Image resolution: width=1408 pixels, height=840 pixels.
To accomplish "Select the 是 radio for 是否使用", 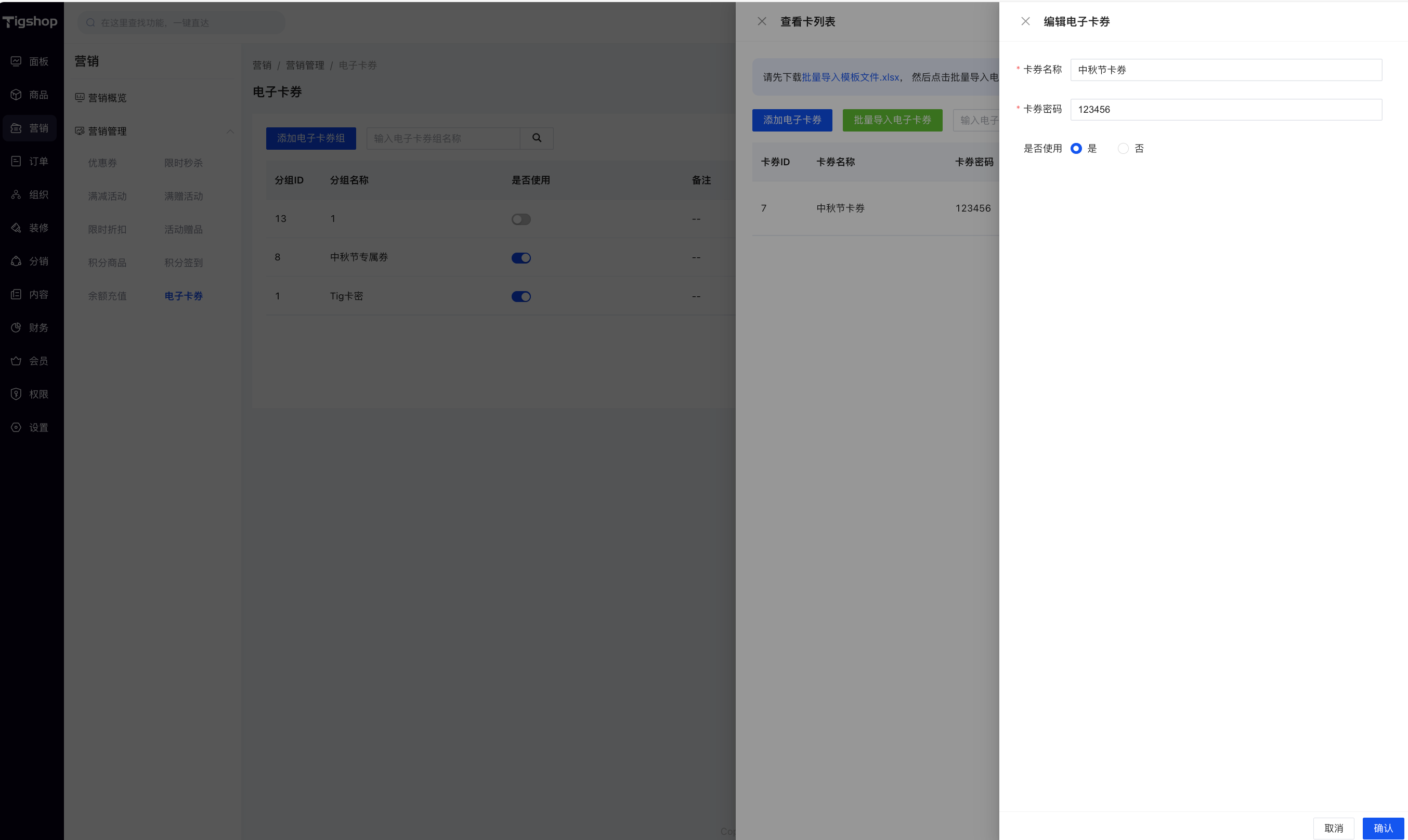I will (x=1076, y=148).
